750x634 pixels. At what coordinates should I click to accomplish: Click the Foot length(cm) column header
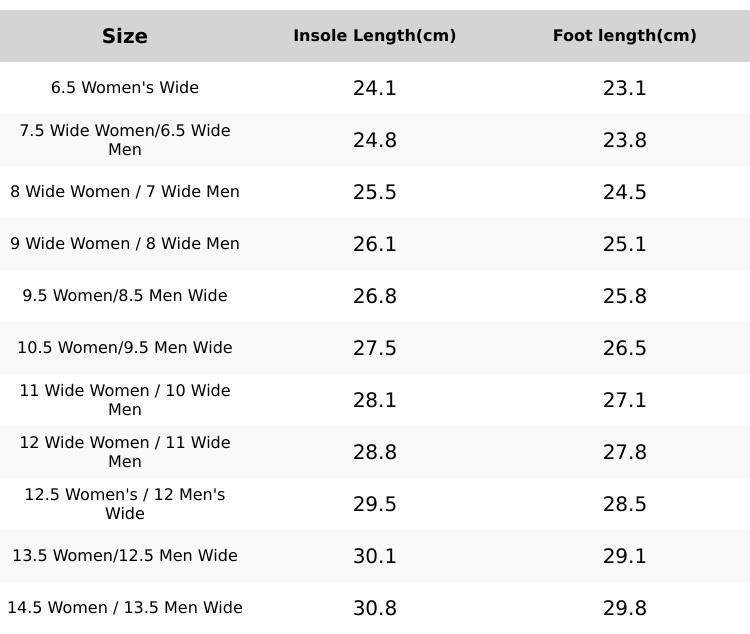pos(624,36)
